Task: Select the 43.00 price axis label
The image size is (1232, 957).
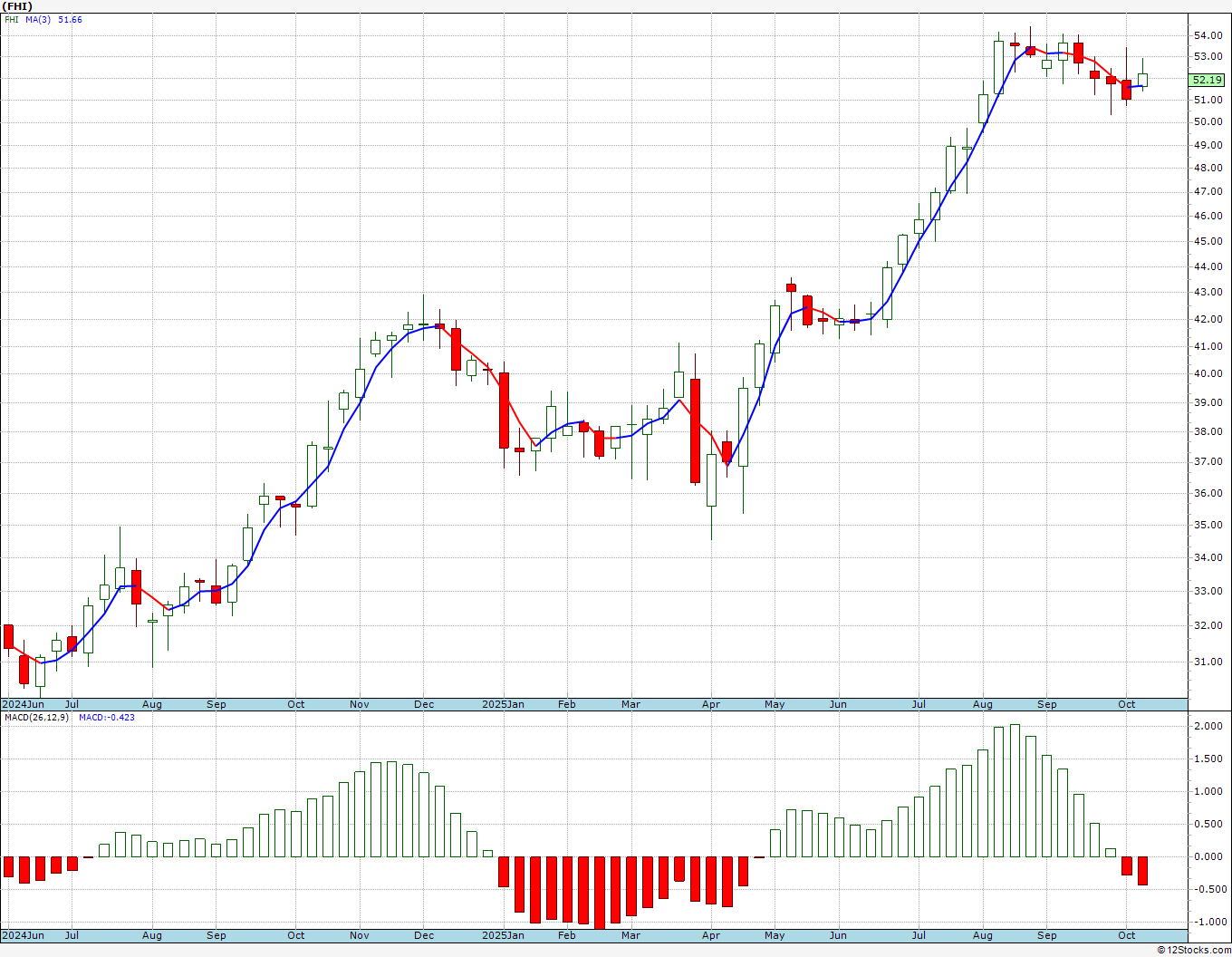Action: (x=1208, y=292)
